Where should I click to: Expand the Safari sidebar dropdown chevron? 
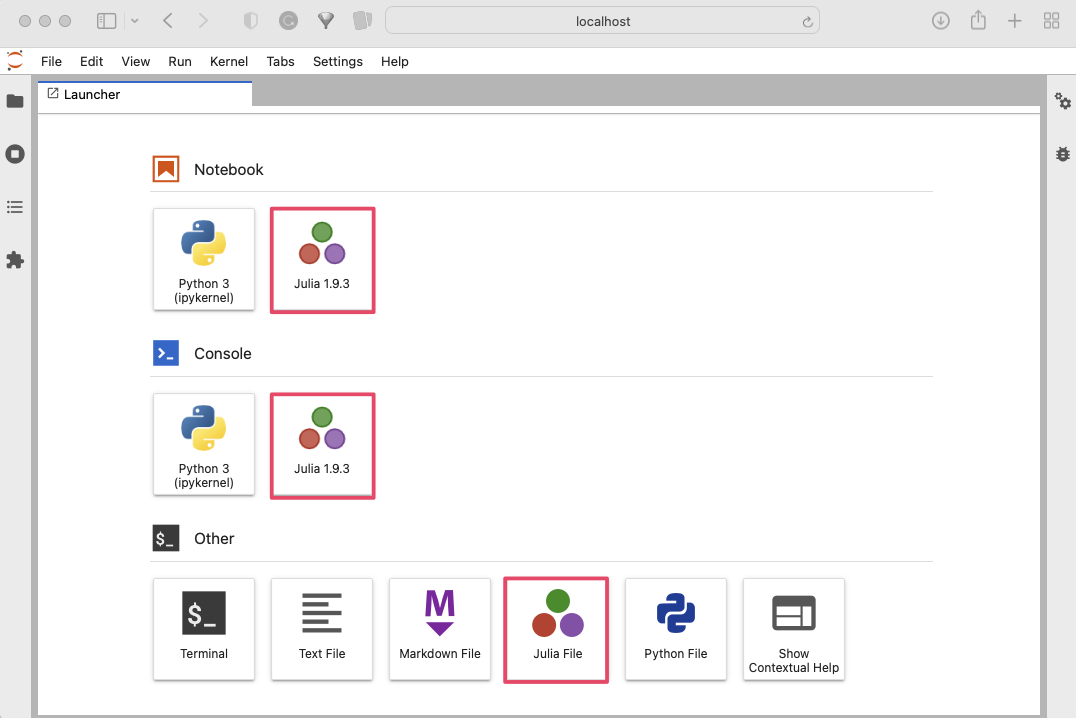point(135,21)
